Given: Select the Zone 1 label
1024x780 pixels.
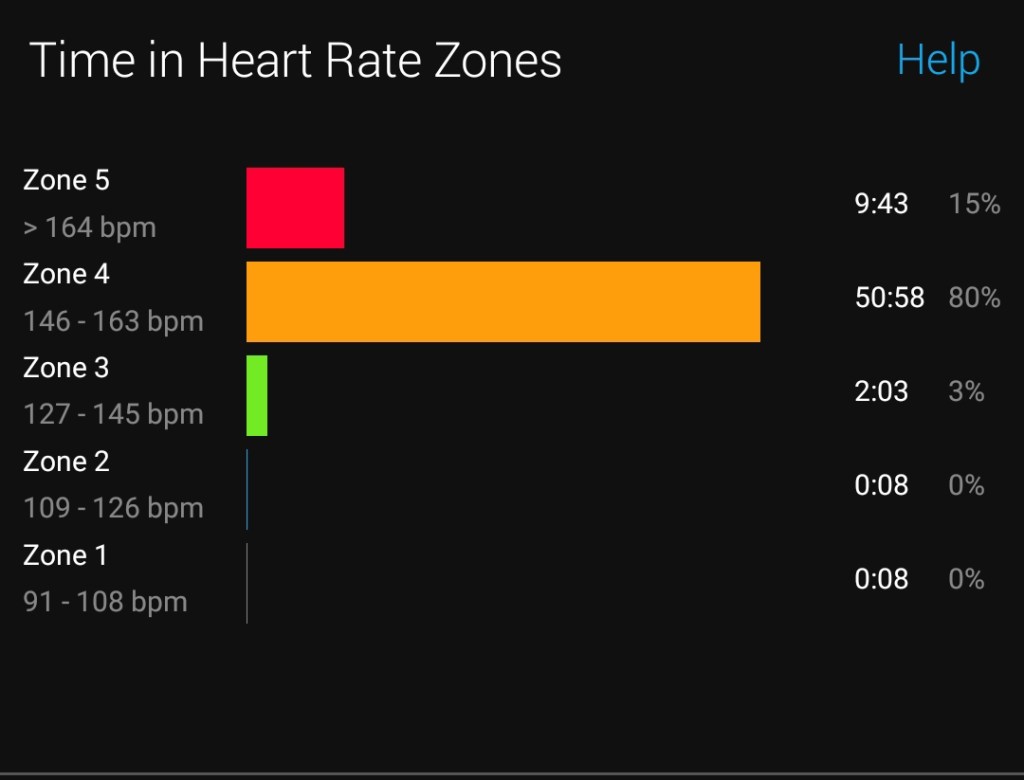Looking at the screenshot, I should pyautogui.click(x=65, y=555).
